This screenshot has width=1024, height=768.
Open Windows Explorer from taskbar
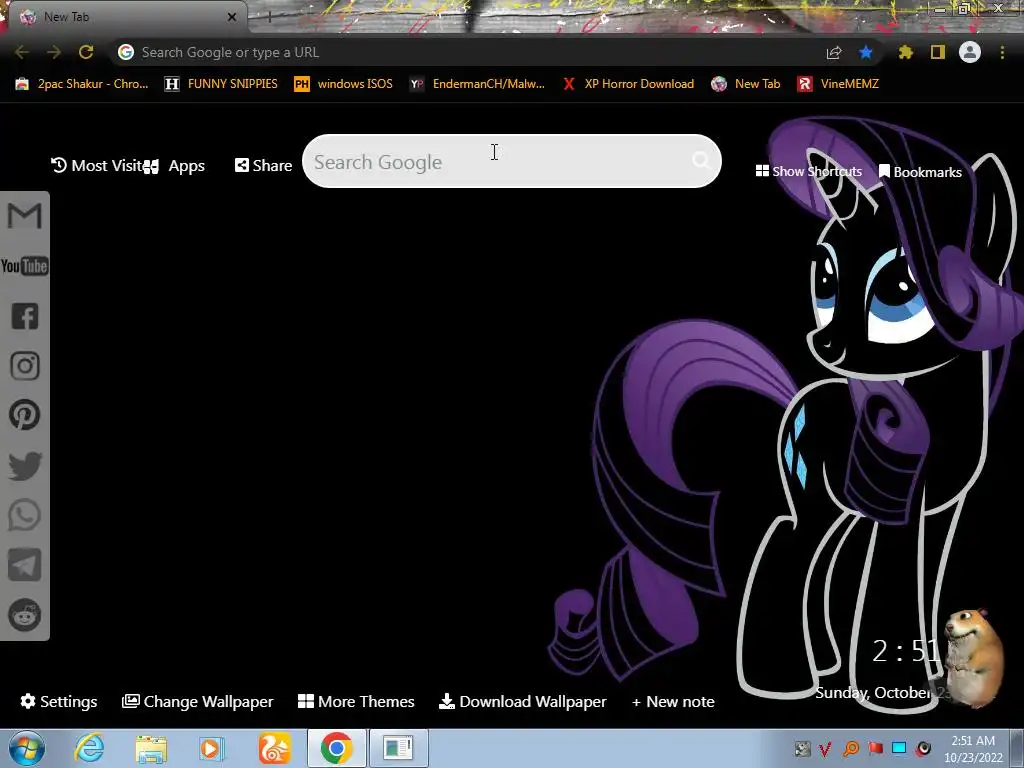tap(151, 748)
